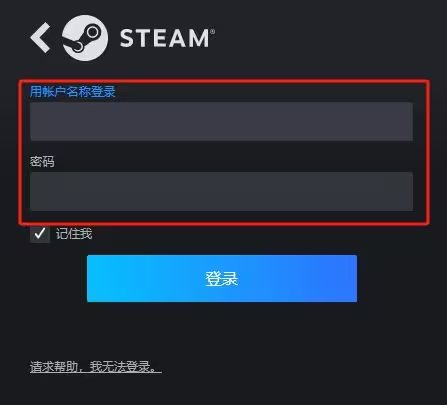Screen dimensions: 447x405
Task: Click the round Steam logo icon
Action: click(x=85, y=38)
